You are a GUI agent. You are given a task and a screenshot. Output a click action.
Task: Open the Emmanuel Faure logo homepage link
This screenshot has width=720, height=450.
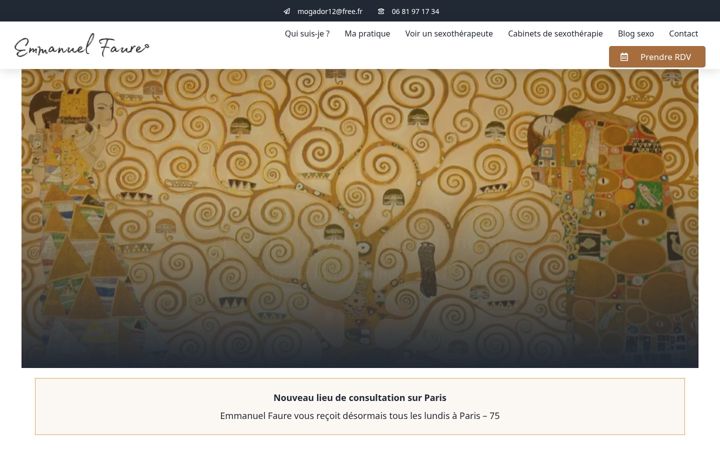(x=82, y=45)
